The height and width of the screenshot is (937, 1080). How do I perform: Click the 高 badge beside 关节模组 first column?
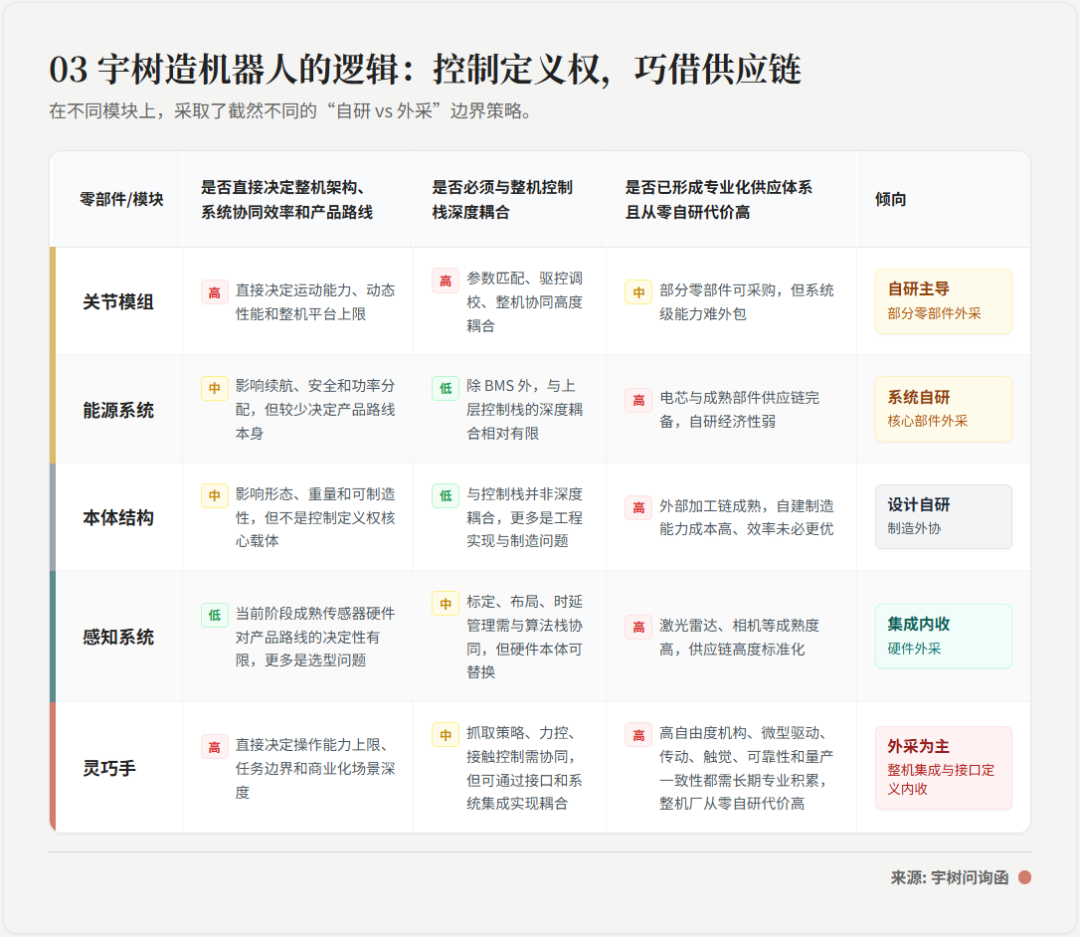click(x=214, y=293)
